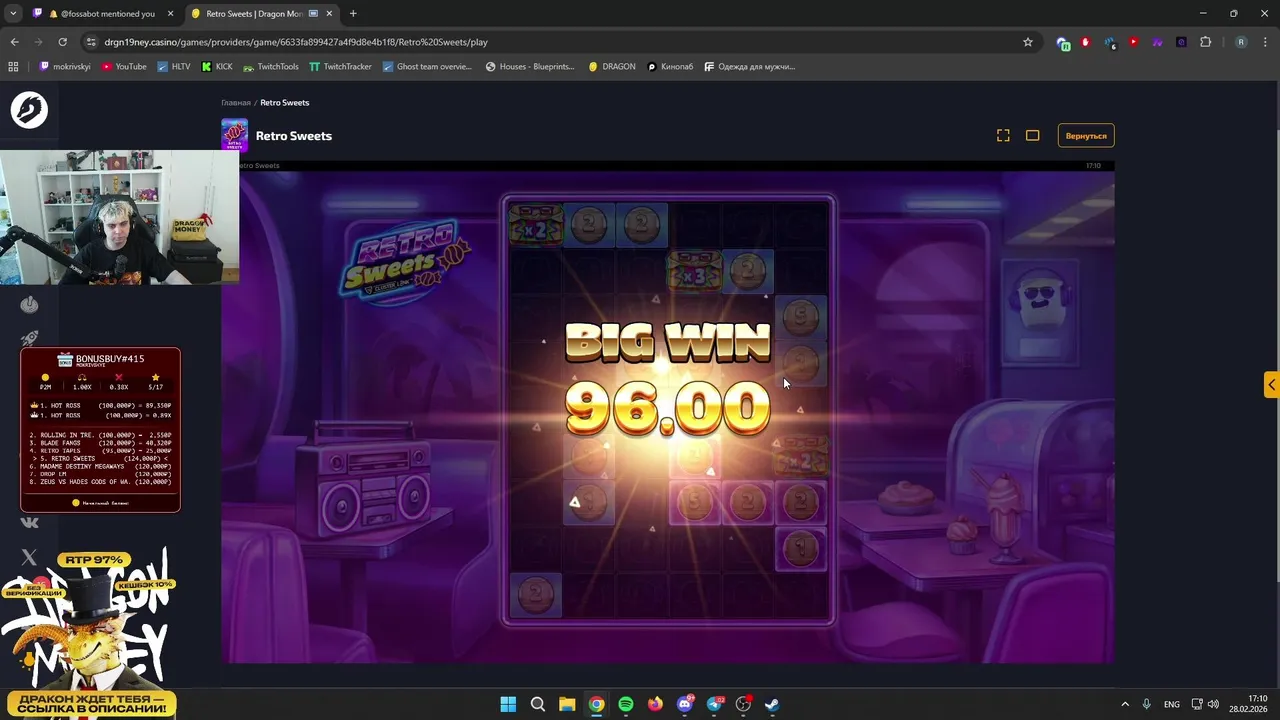The width and height of the screenshot is (1280, 720).
Task: Switch the ENG input language
Action: (1171, 704)
